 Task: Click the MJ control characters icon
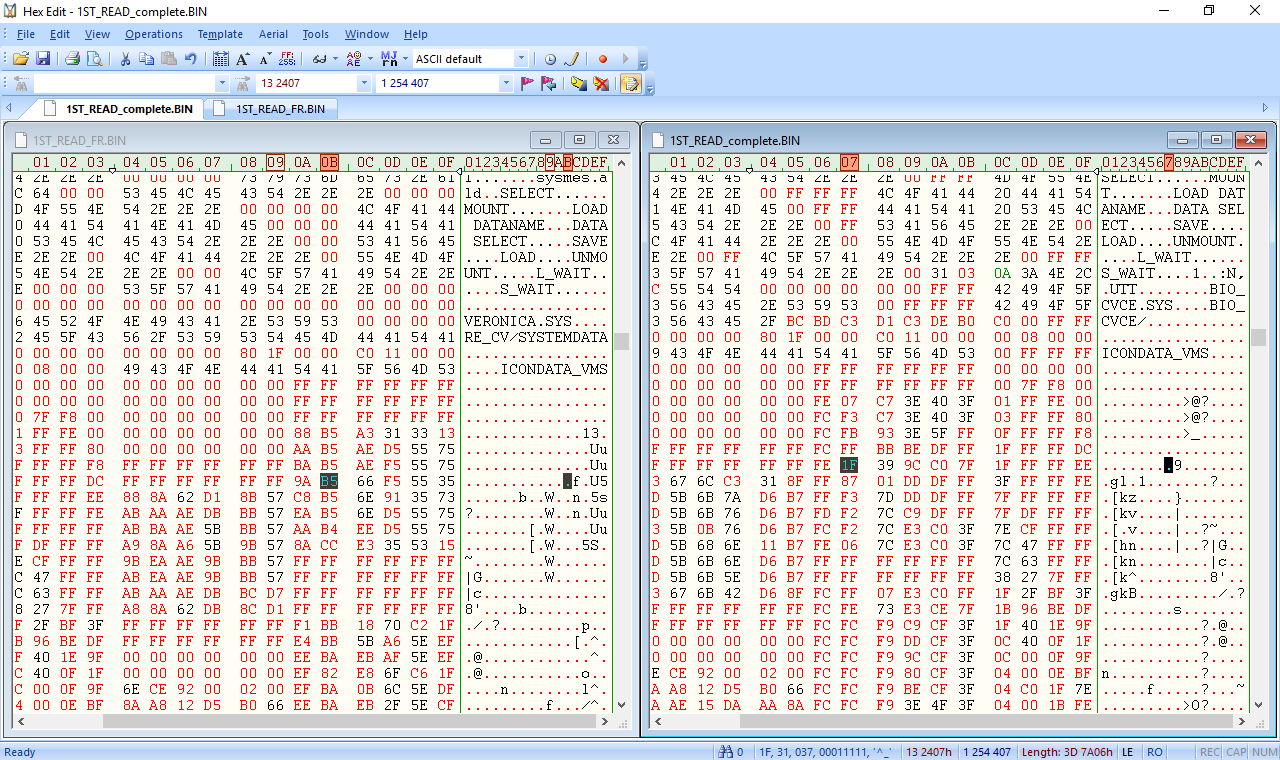pyautogui.click(x=388, y=59)
